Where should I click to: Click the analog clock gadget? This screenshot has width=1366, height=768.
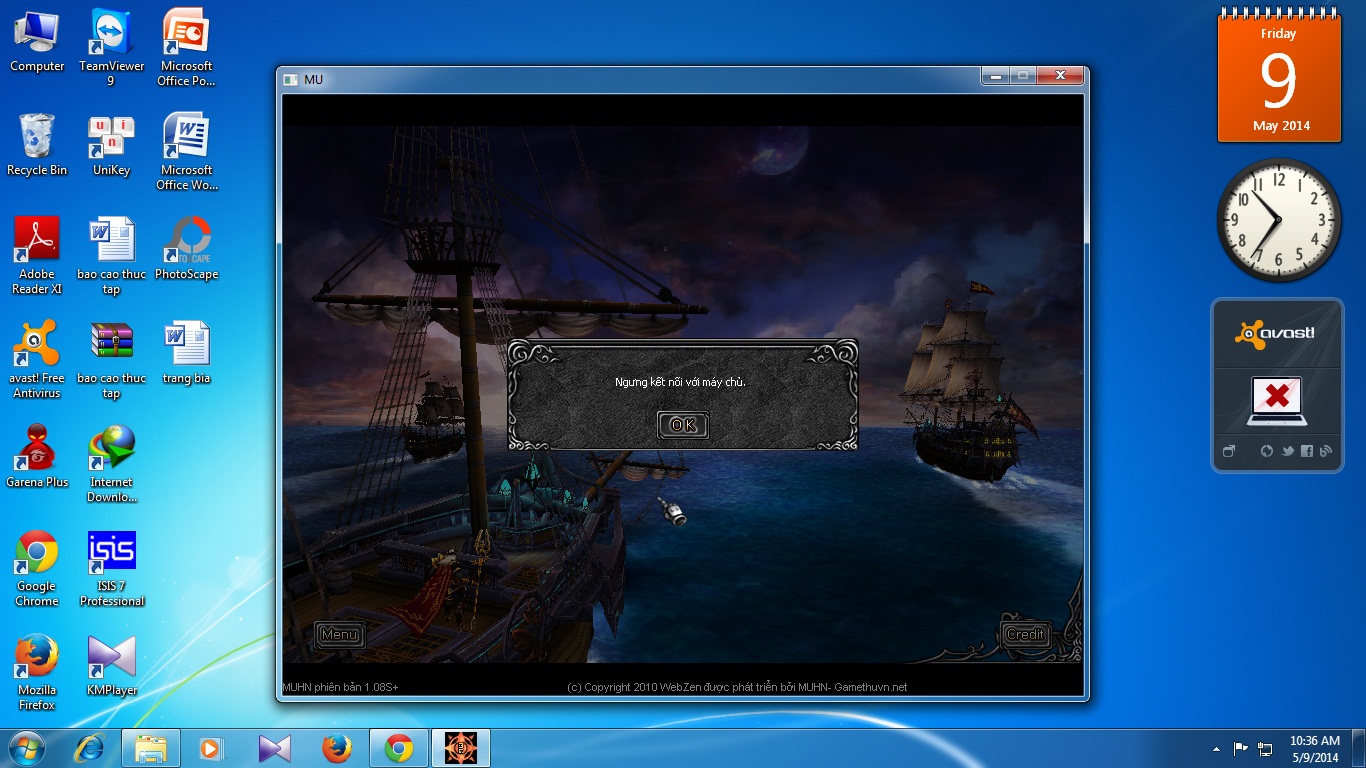coord(1278,220)
